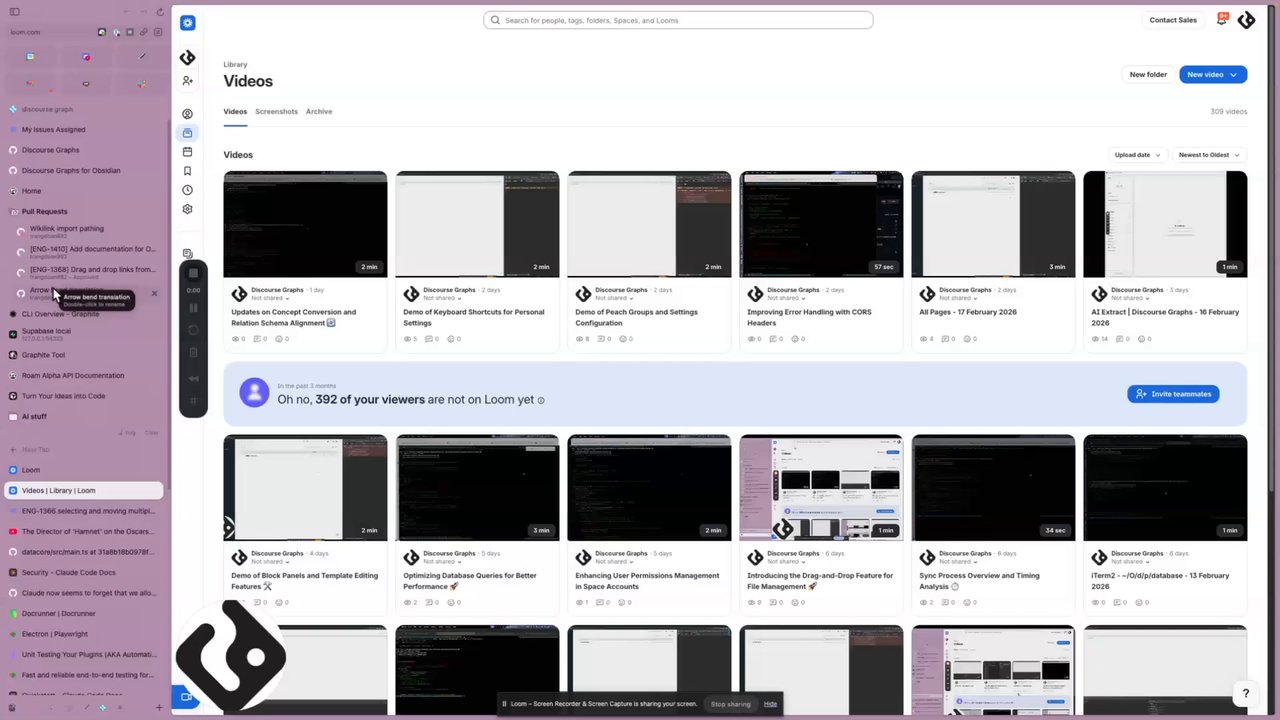Open the 57 sec Improving Error Handling thumbnail
1280x720 pixels.
[x=821, y=224]
